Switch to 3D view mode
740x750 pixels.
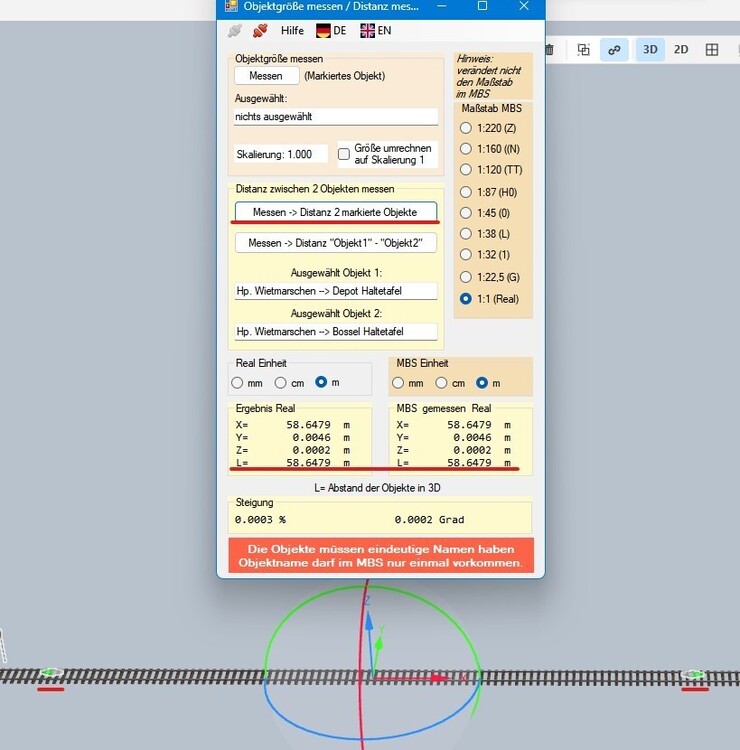(650, 49)
